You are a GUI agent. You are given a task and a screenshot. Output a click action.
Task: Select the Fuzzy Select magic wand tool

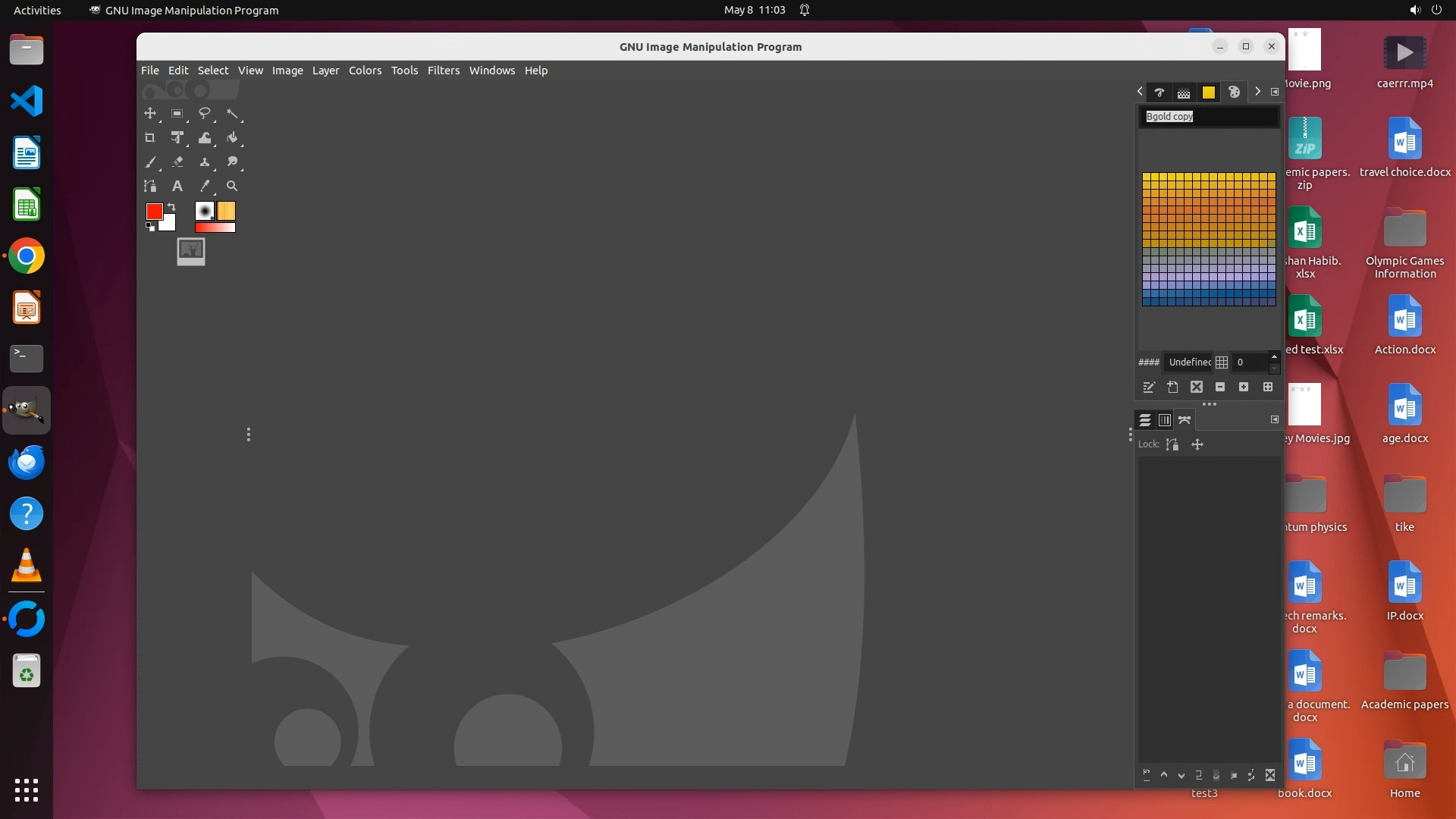tap(232, 114)
